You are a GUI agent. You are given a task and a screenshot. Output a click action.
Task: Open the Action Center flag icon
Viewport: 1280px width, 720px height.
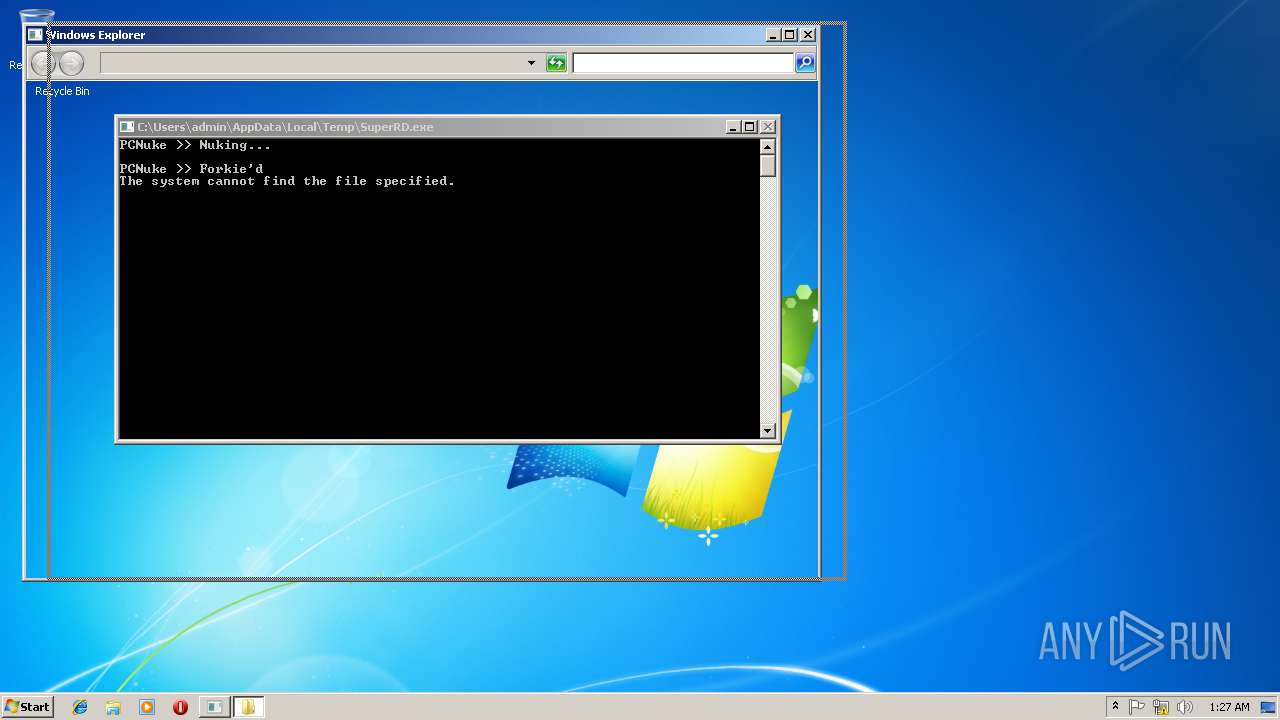pyautogui.click(x=1137, y=707)
